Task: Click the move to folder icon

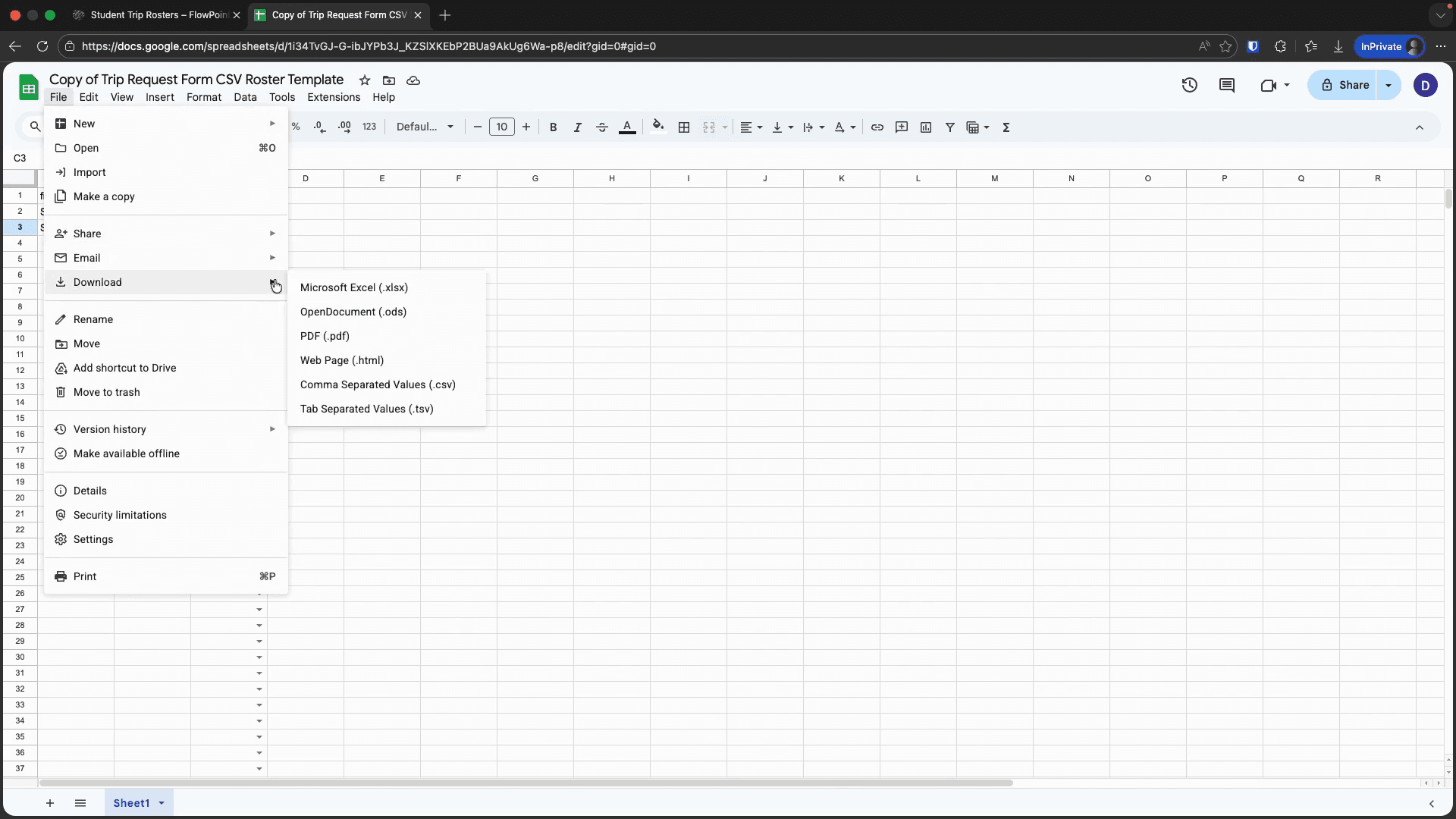Action: point(389,80)
